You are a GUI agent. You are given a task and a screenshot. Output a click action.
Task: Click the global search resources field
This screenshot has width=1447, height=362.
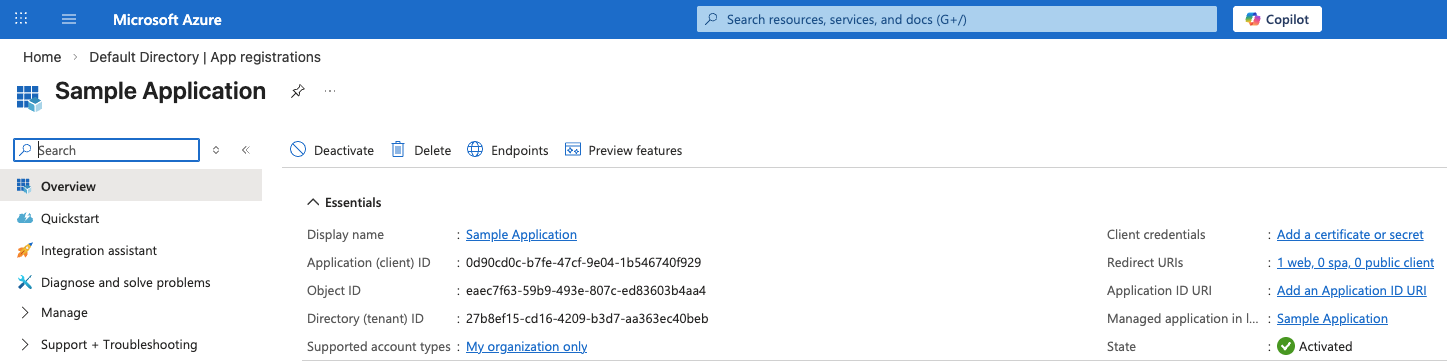pos(957,19)
